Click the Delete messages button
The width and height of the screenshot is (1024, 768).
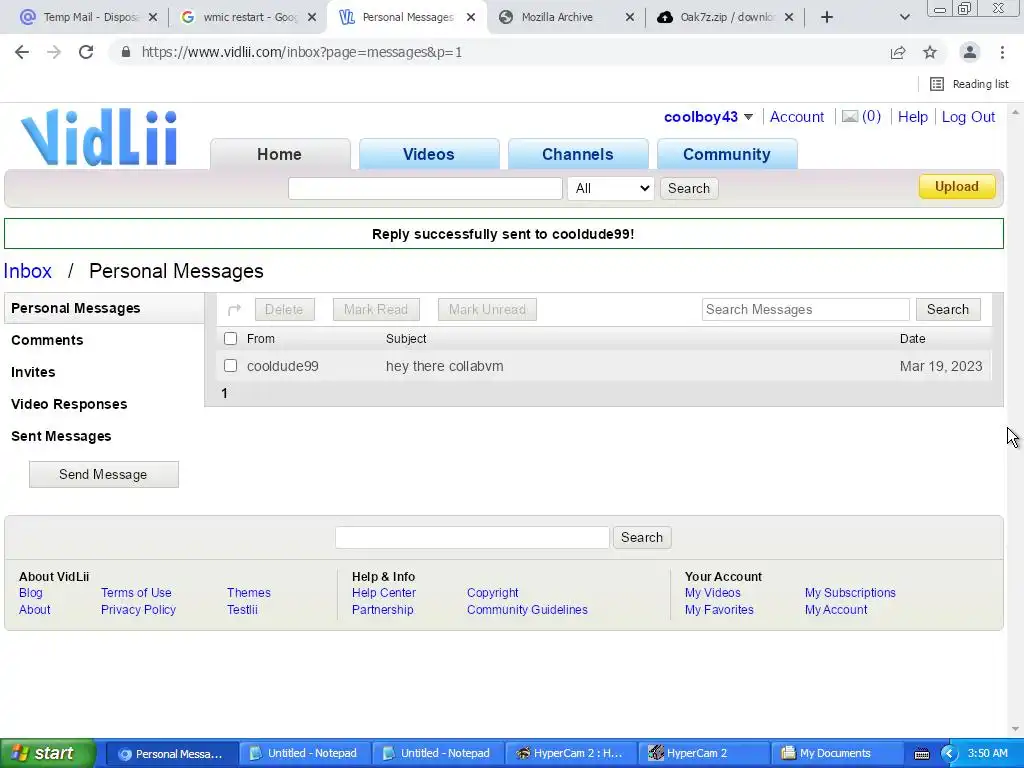284,310
